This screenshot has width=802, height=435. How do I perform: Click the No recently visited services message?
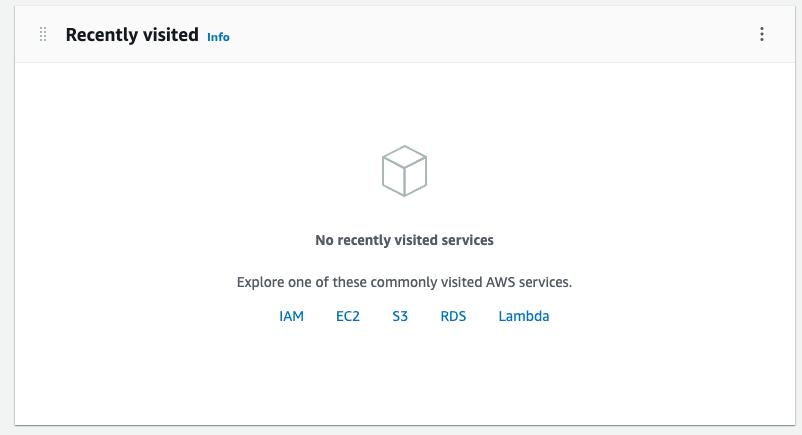404,240
